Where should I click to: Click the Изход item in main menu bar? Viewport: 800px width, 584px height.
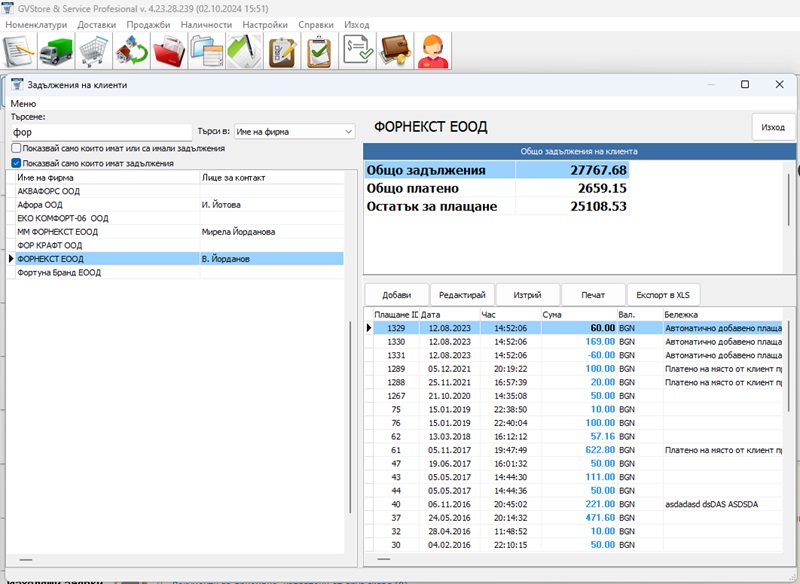coord(357,24)
